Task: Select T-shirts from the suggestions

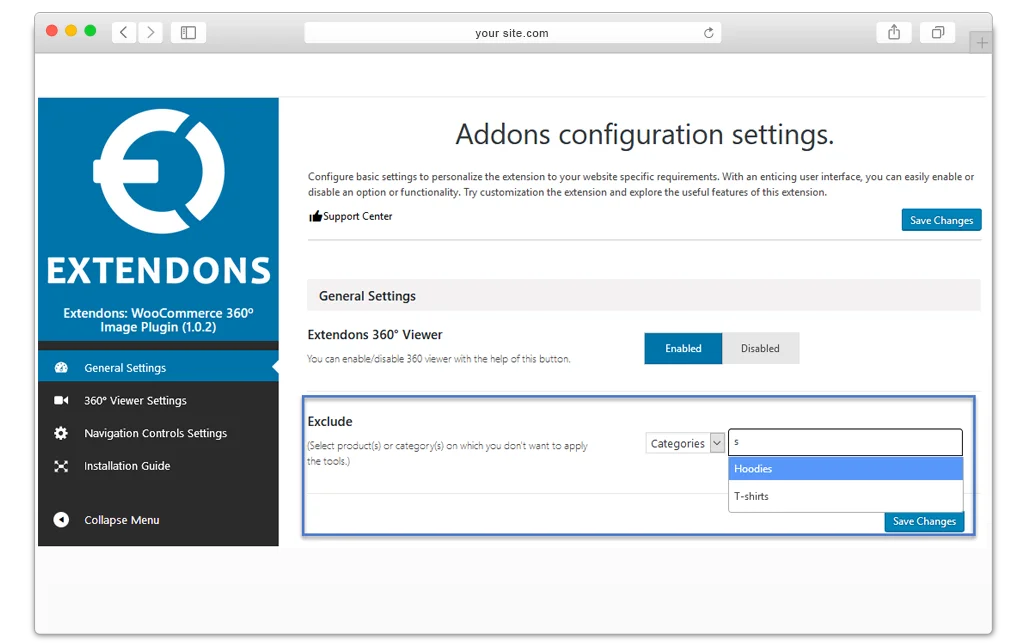Action: click(x=846, y=496)
